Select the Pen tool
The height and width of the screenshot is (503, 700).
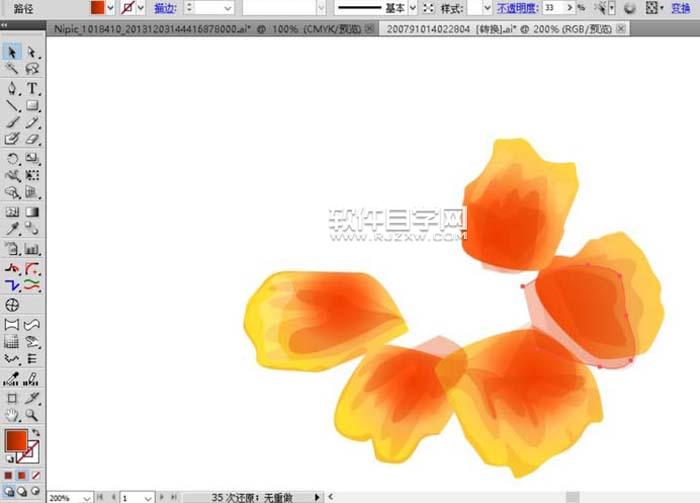[12, 88]
